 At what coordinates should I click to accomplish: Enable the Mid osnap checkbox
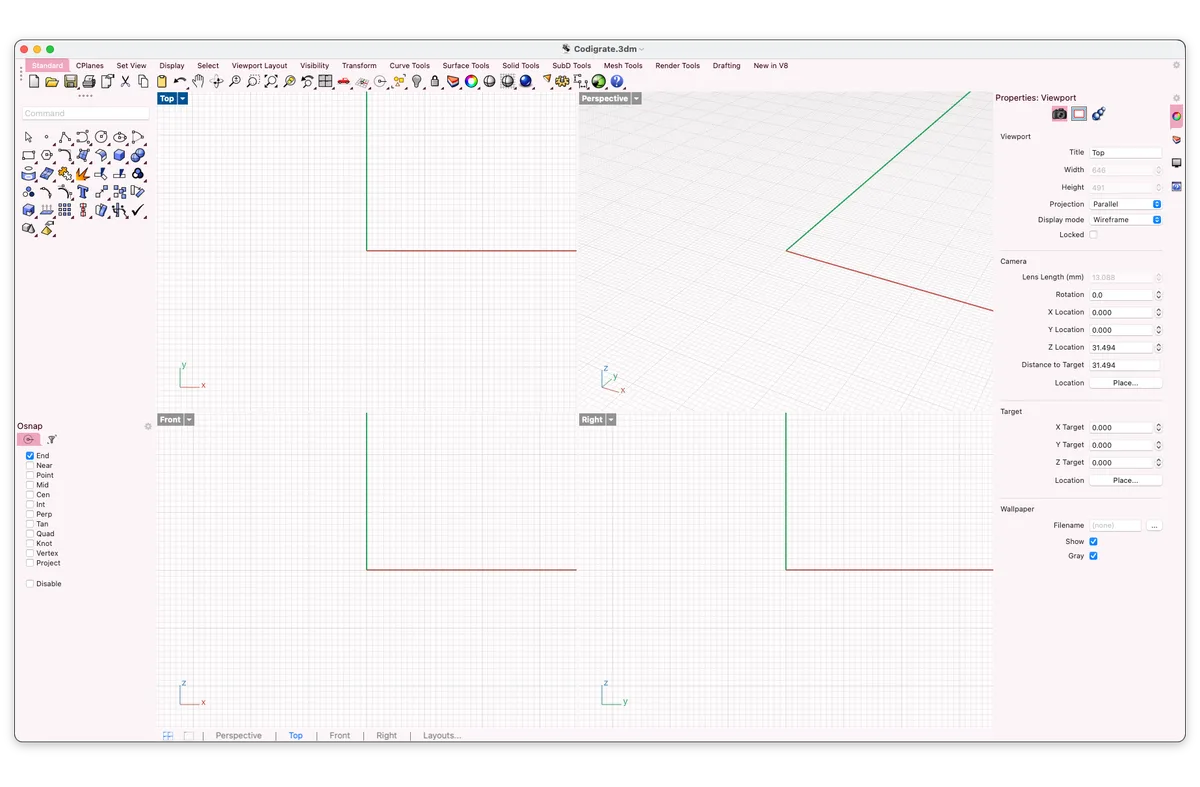pyautogui.click(x=30, y=485)
